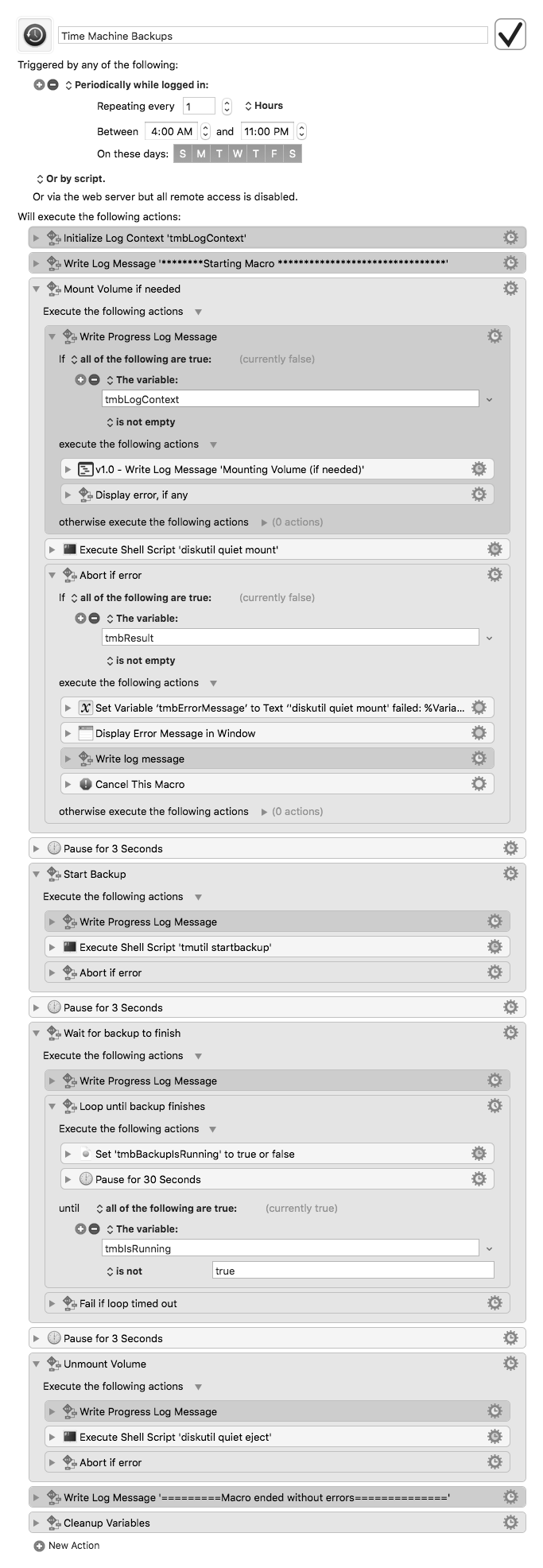Click gear icon on 'diskutil quiet mount' action
This screenshot has width=543, height=1568.
click(x=495, y=549)
